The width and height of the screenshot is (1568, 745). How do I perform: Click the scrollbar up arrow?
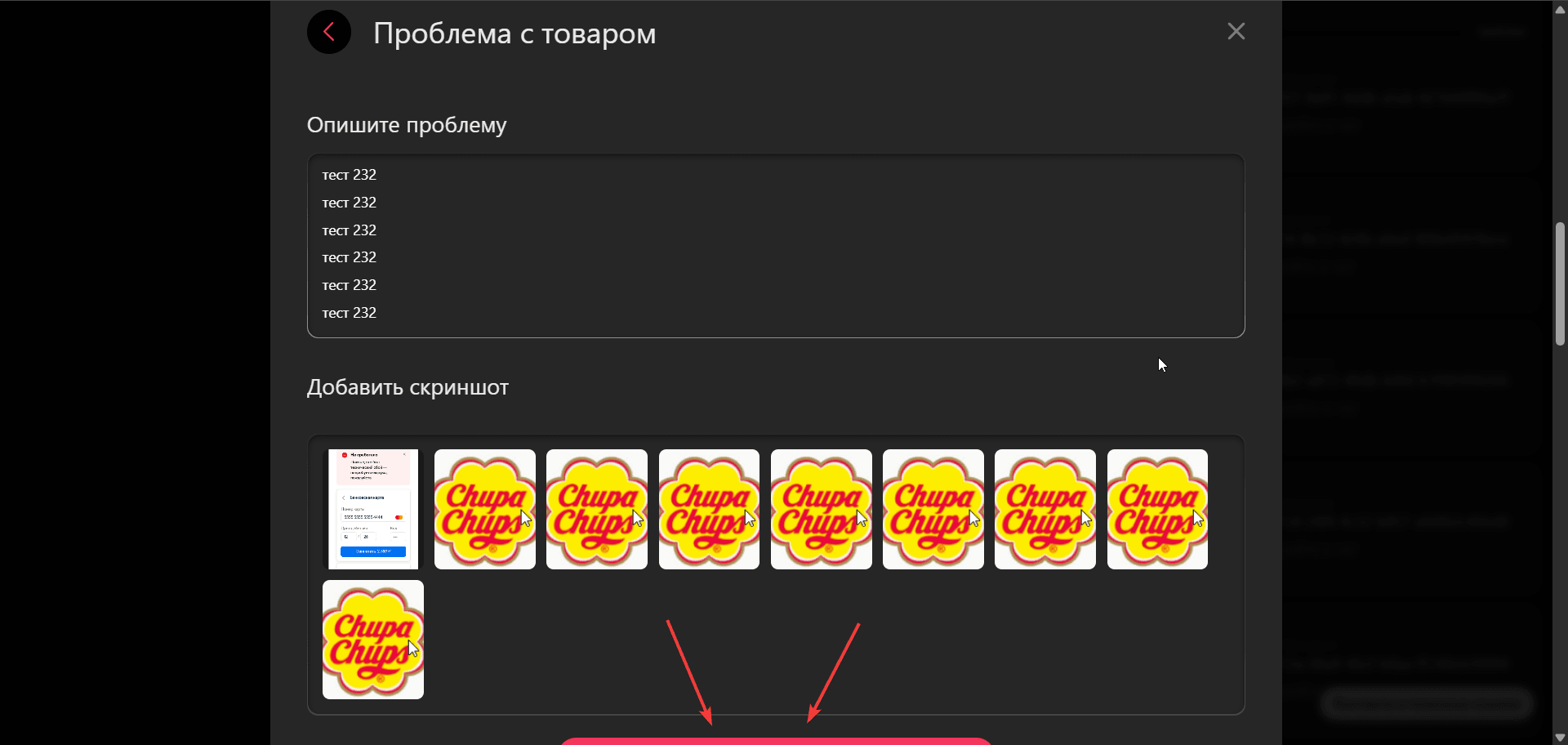(x=1560, y=8)
